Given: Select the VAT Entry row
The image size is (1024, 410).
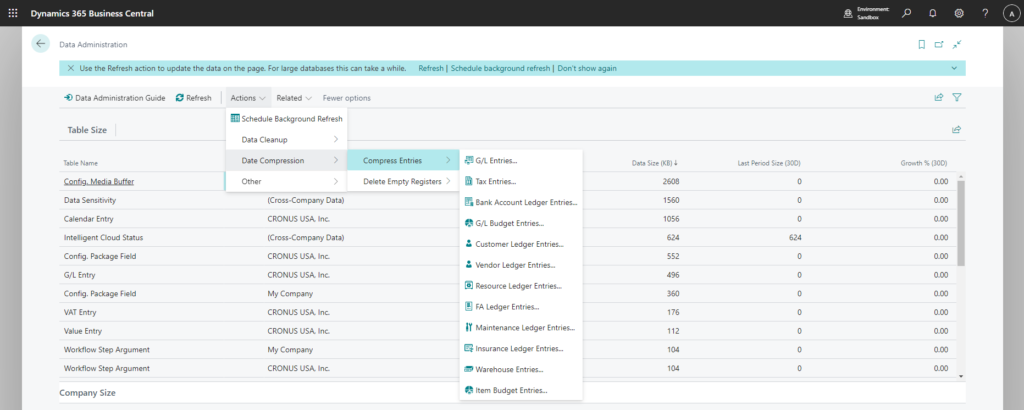Looking at the screenshot, I should (x=509, y=312).
